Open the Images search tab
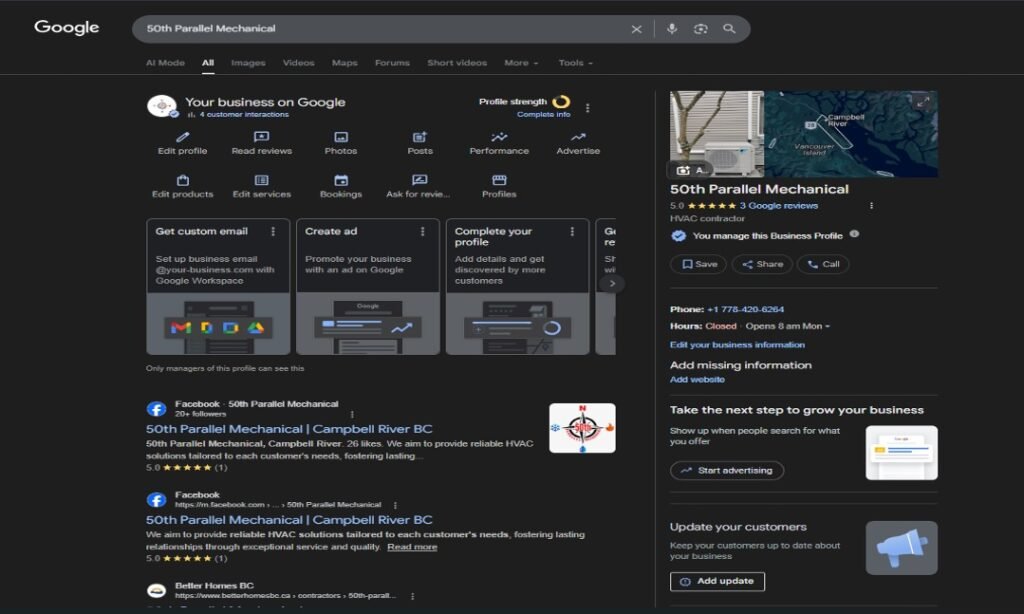Viewport: 1024px width, 614px height. pyautogui.click(x=247, y=62)
